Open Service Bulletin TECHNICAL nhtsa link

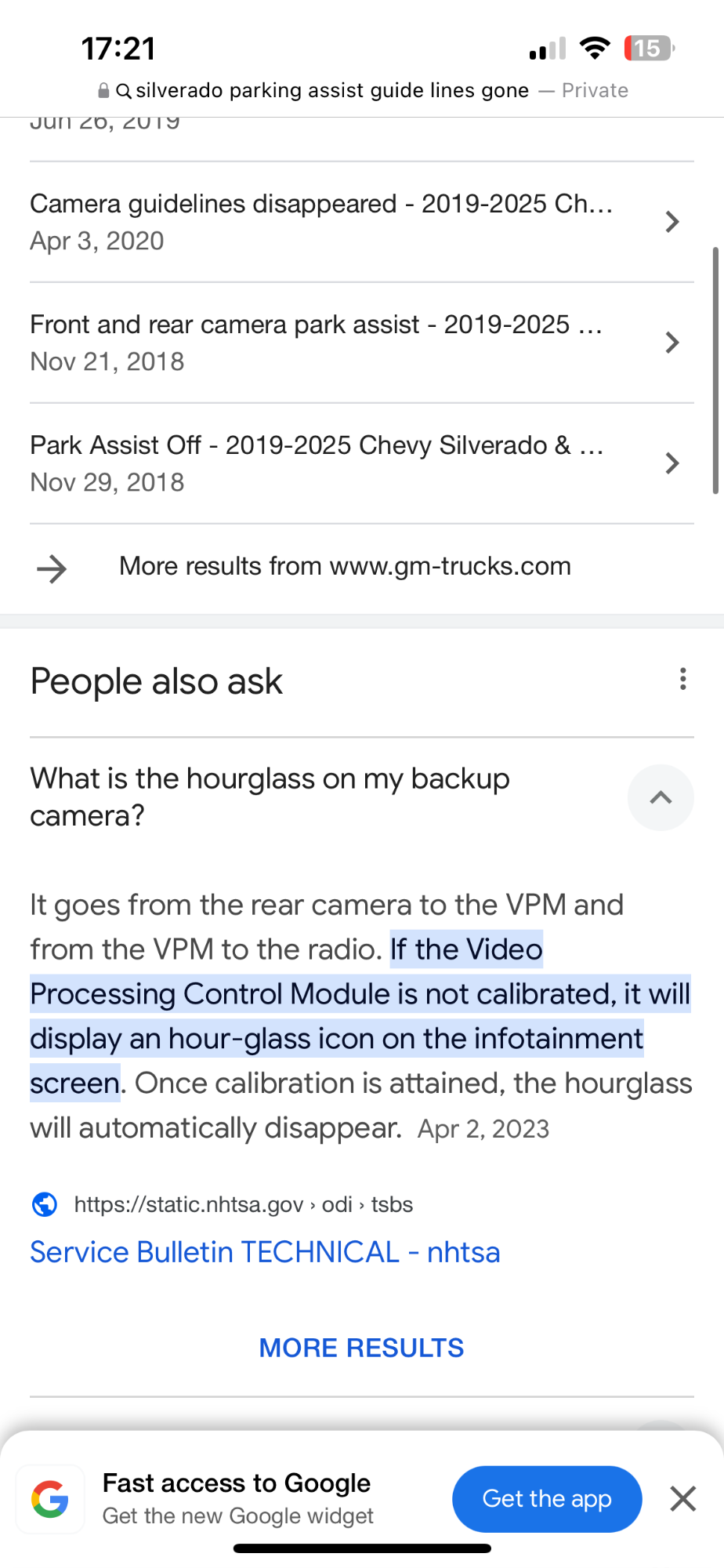265,1252
